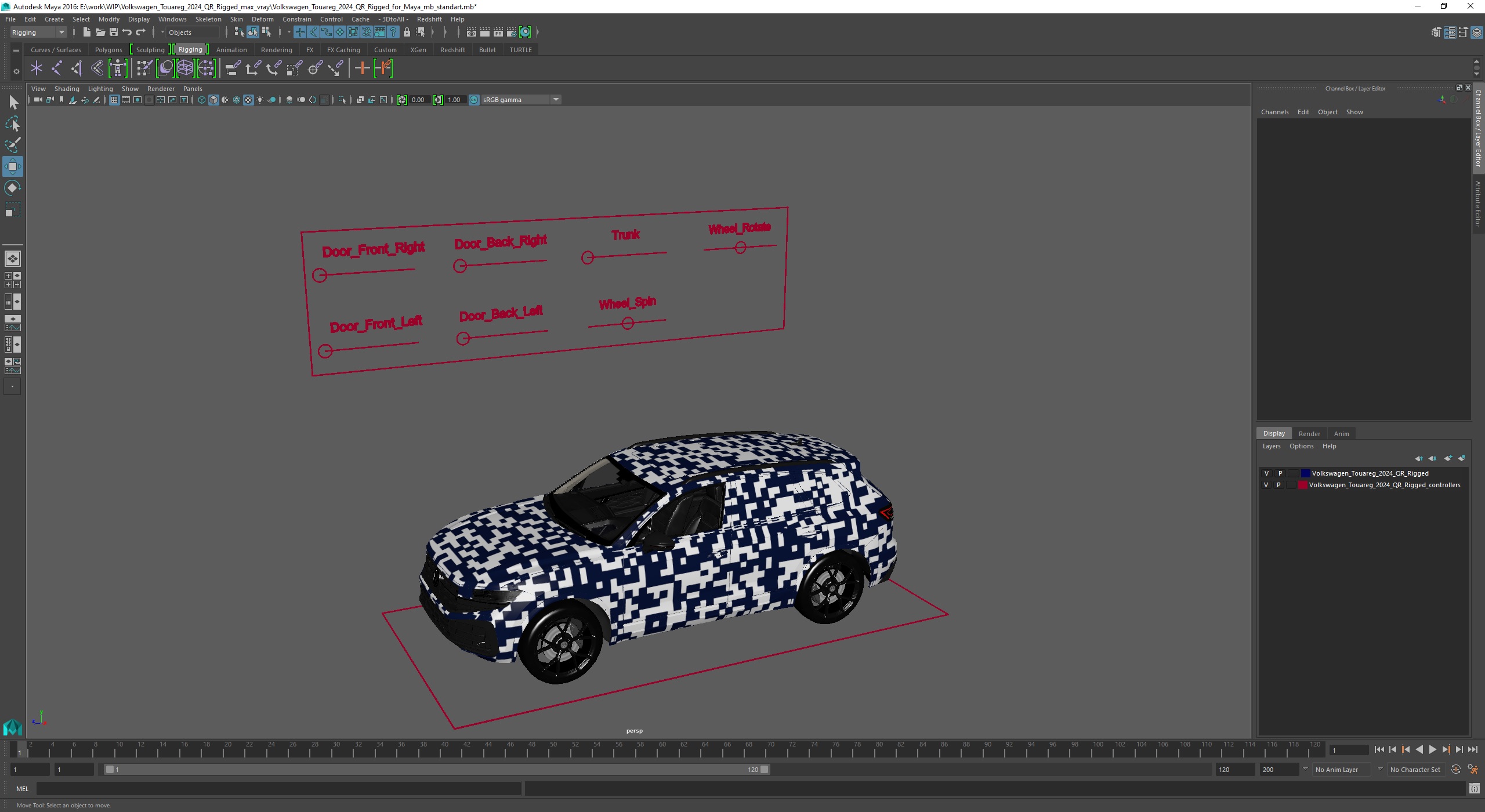Click the Lattice deformer shelf icon

[x=186, y=68]
